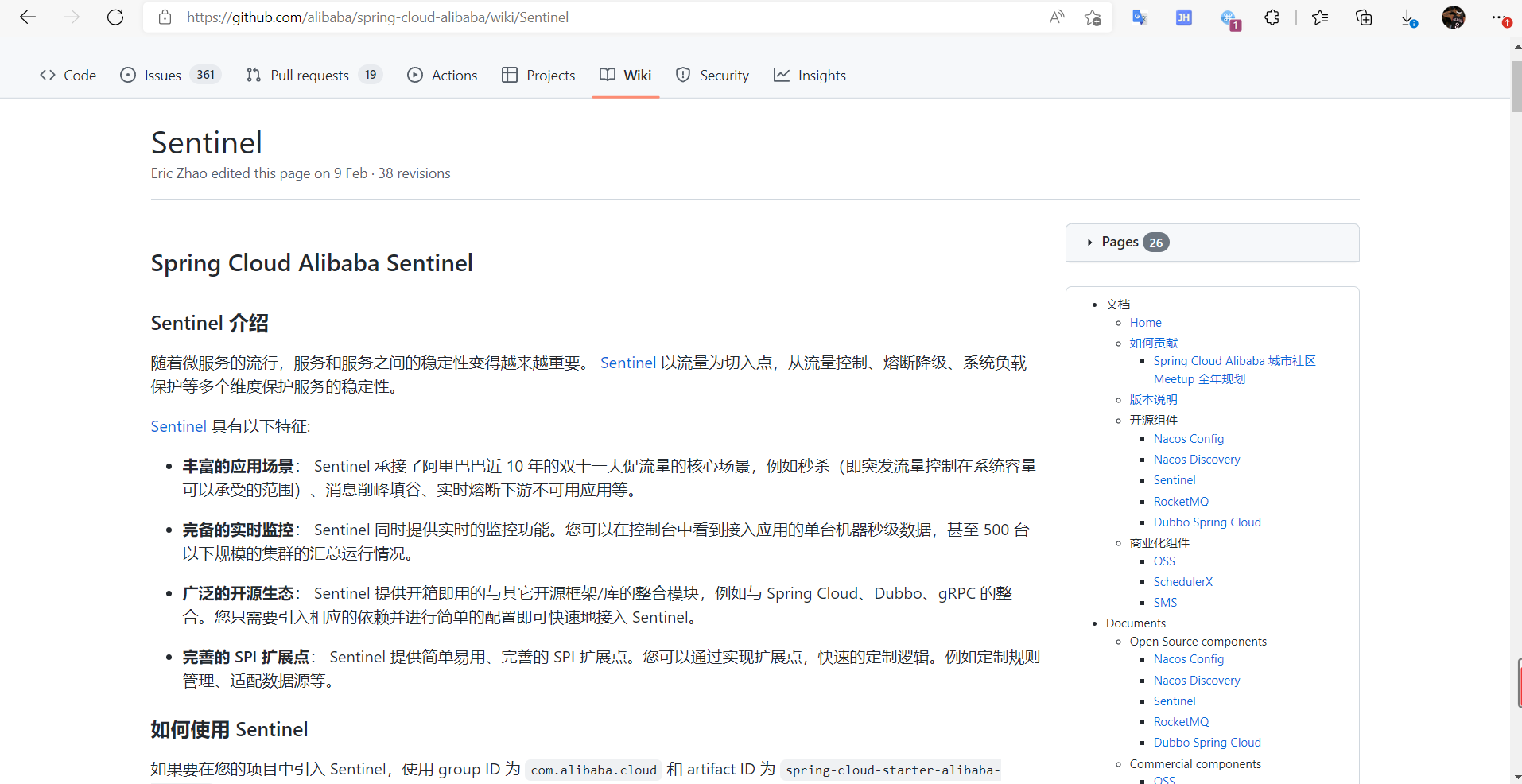
Task: Open Dubbo Spring Cloud under 开源组件
Action: coord(1207,522)
